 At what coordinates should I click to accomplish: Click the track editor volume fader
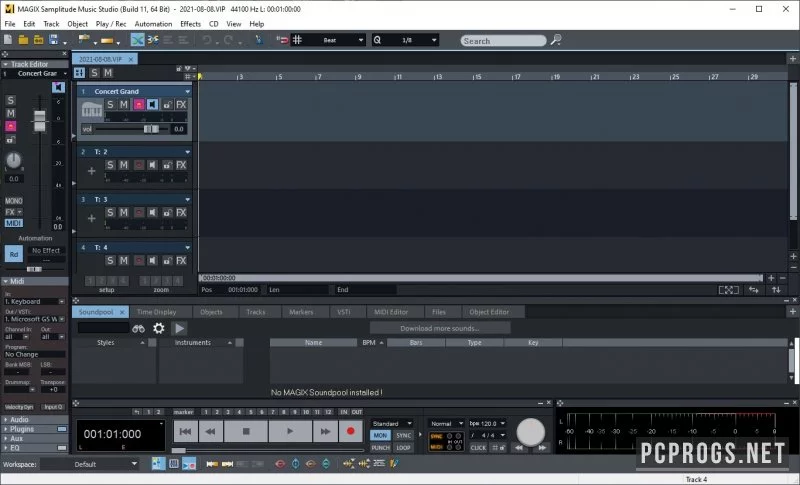(x=39, y=121)
